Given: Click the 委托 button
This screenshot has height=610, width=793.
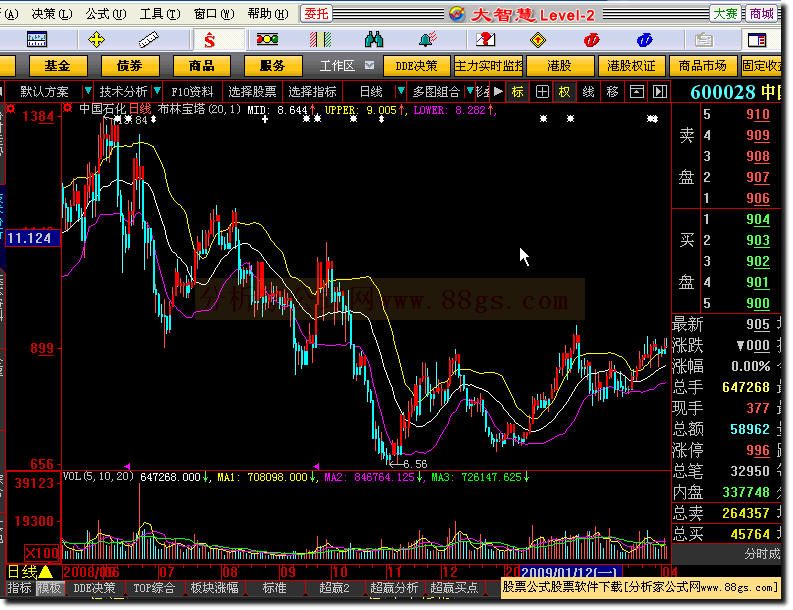Looking at the screenshot, I should coord(317,14).
